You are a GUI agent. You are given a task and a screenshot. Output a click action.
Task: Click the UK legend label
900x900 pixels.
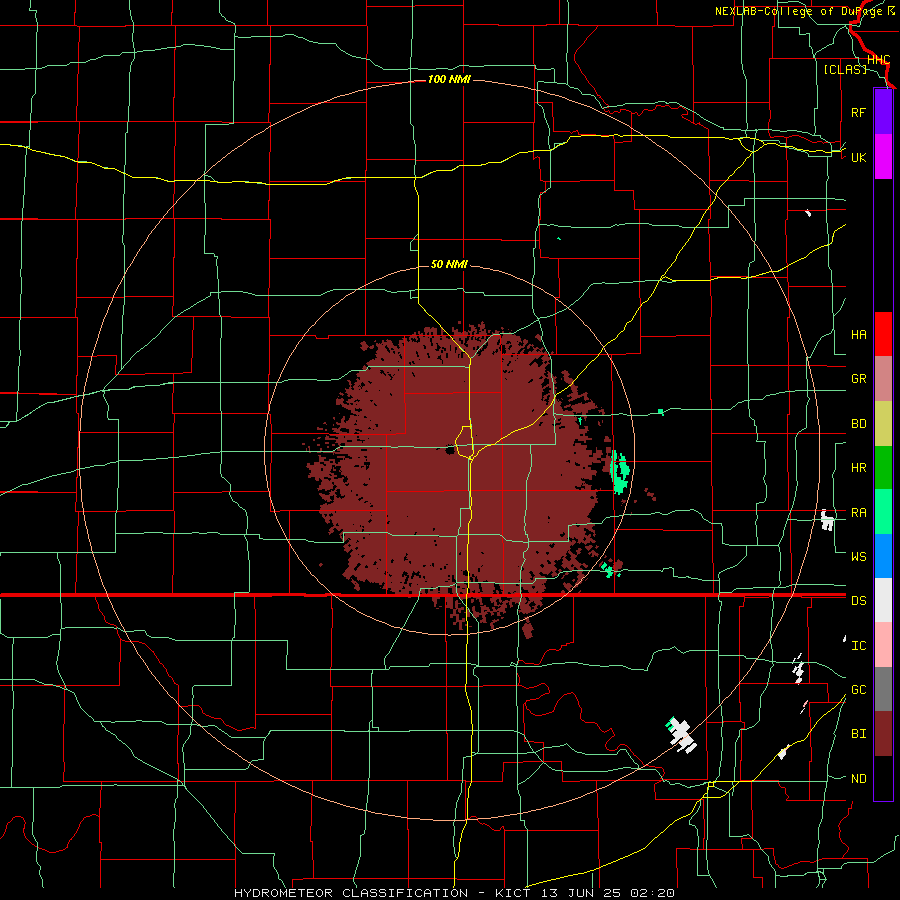858,157
